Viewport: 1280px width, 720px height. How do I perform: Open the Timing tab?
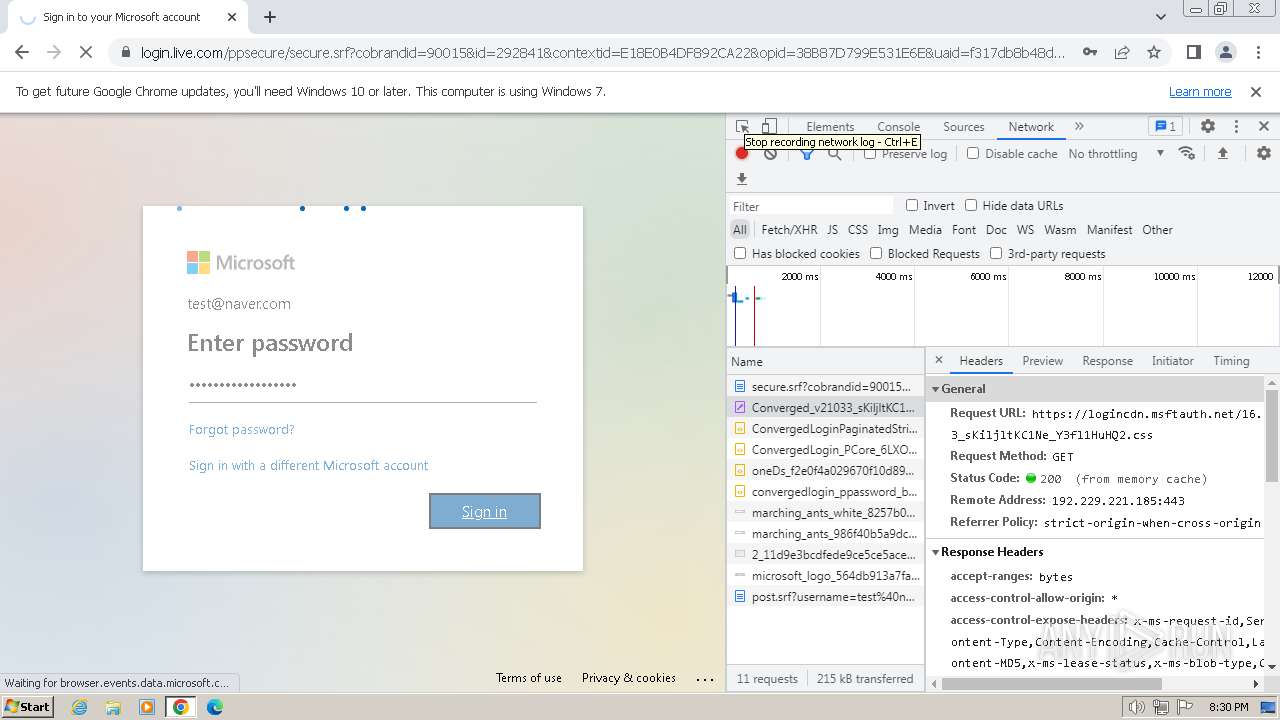(1231, 361)
